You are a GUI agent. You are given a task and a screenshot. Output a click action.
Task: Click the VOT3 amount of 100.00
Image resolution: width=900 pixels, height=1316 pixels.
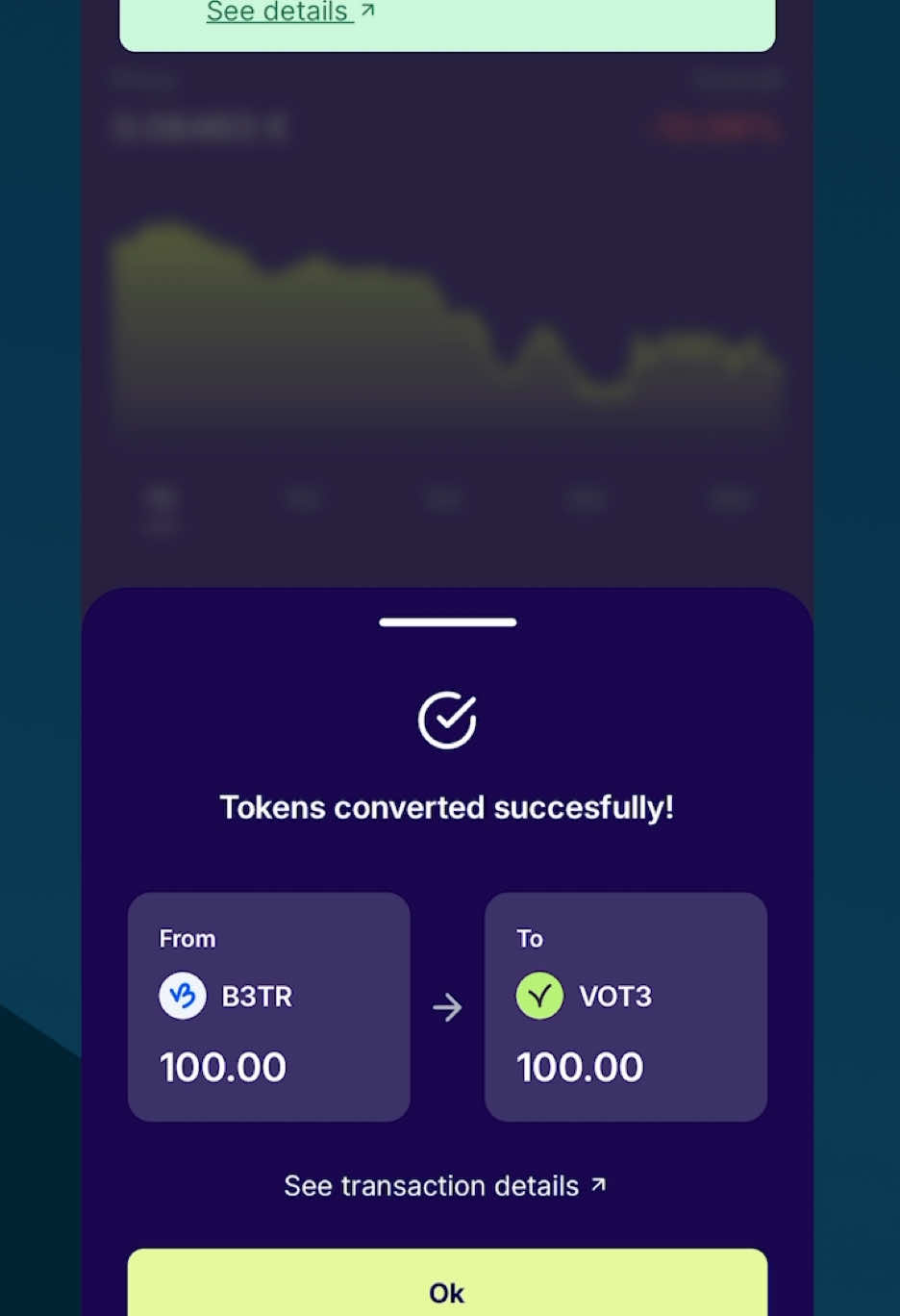[x=580, y=1066]
